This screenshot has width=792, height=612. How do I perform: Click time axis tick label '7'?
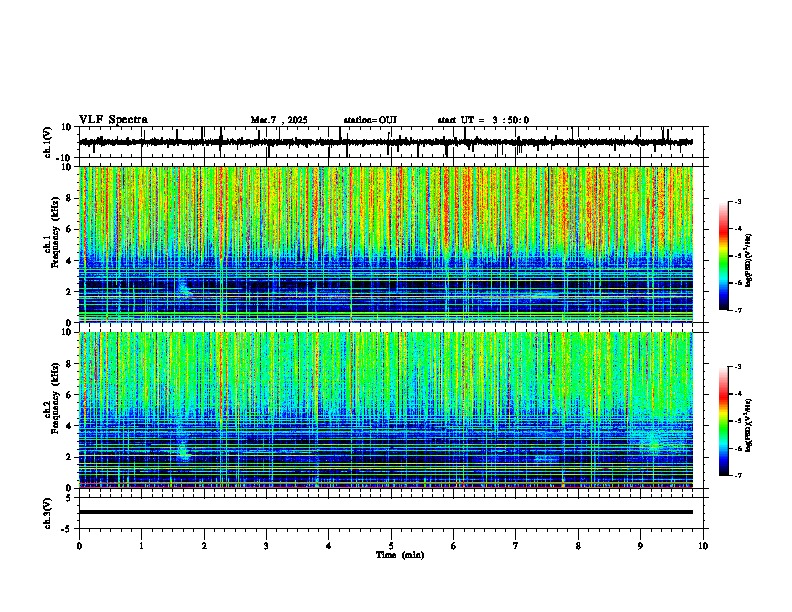[516, 546]
